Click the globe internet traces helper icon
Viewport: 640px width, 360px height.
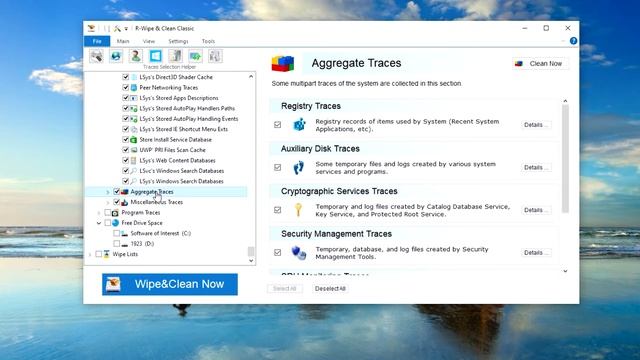tap(116, 56)
